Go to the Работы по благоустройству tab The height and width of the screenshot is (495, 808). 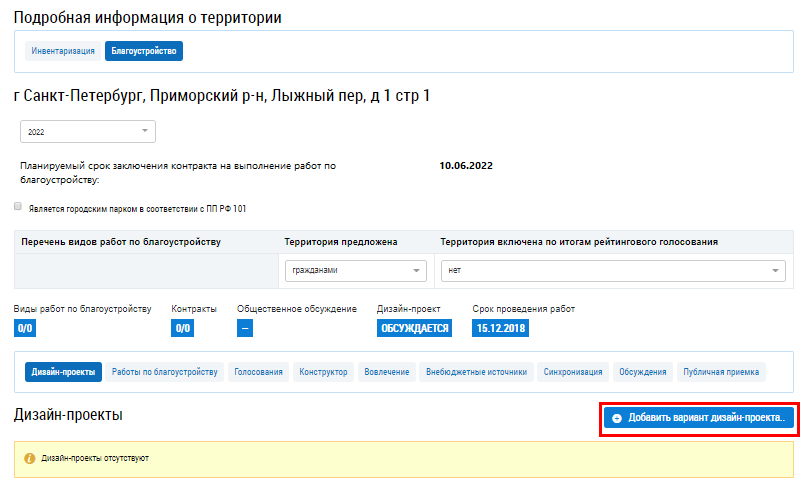click(165, 372)
